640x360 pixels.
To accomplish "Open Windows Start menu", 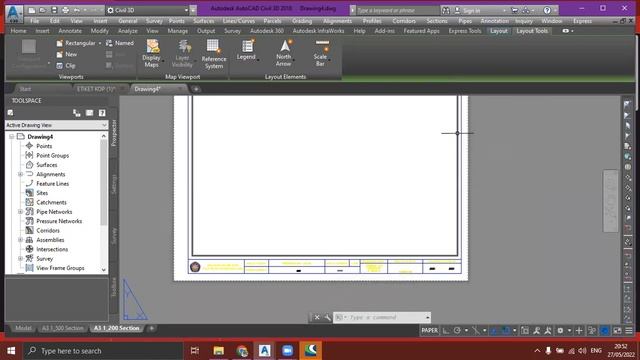I will (x=11, y=351).
